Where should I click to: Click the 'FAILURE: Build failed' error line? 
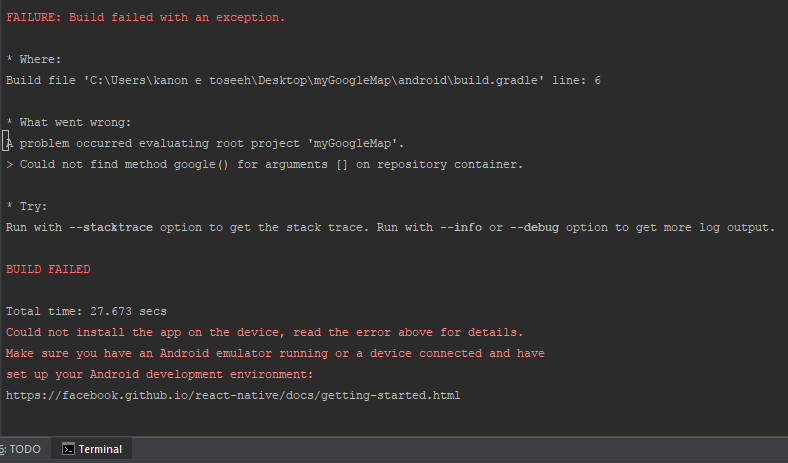[146, 18]
